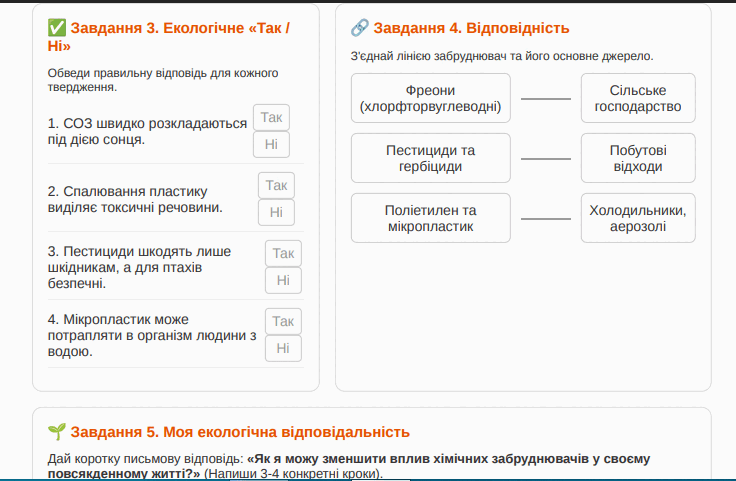Click instruction 'З'єднай лінією забруднювач та його основне джерело'
The width and height of the screenshot is (736, 481).
click(x=502, y=56)
